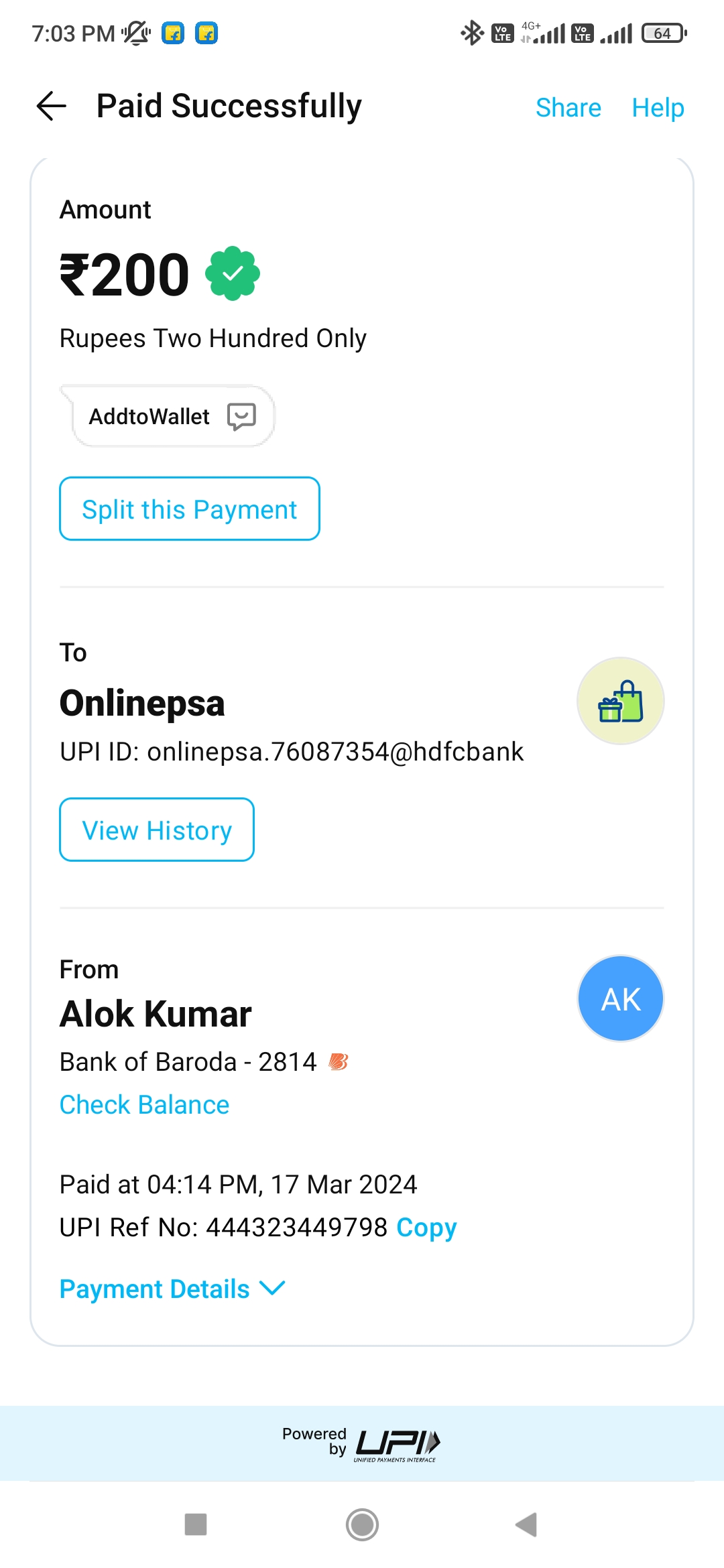Tap the back arrow icon
724x1568 pixels.
52,106
